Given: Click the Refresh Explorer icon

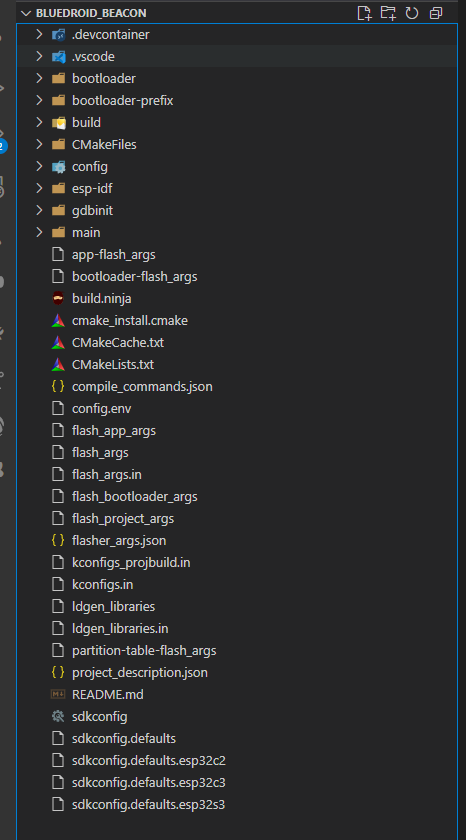Looking at the screenshot, I should (x=412, y=13).
